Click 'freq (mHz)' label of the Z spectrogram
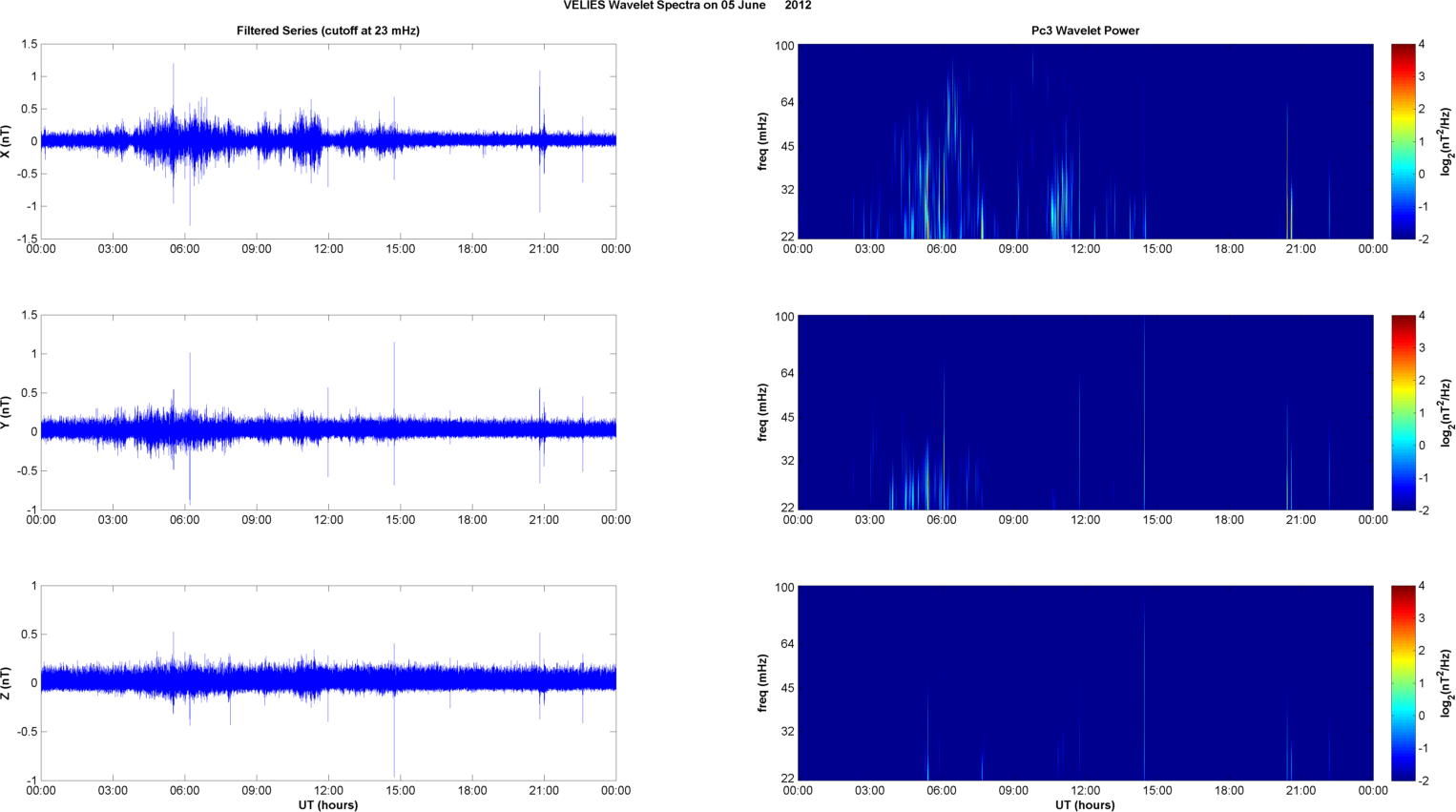1456x812 pixels. pos(762,683)
